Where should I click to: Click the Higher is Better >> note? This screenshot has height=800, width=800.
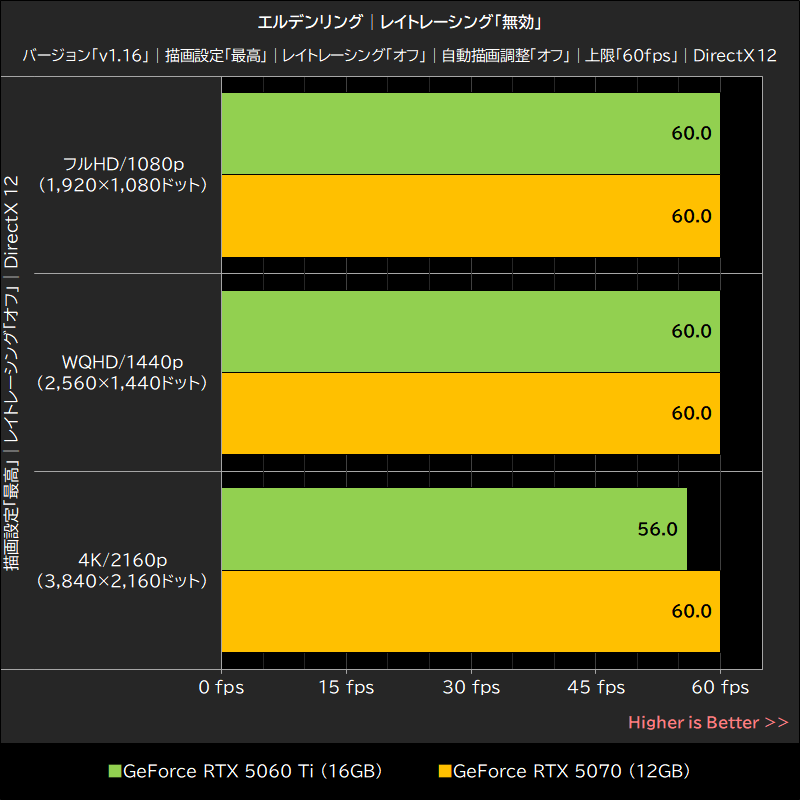tap(708, 722)
